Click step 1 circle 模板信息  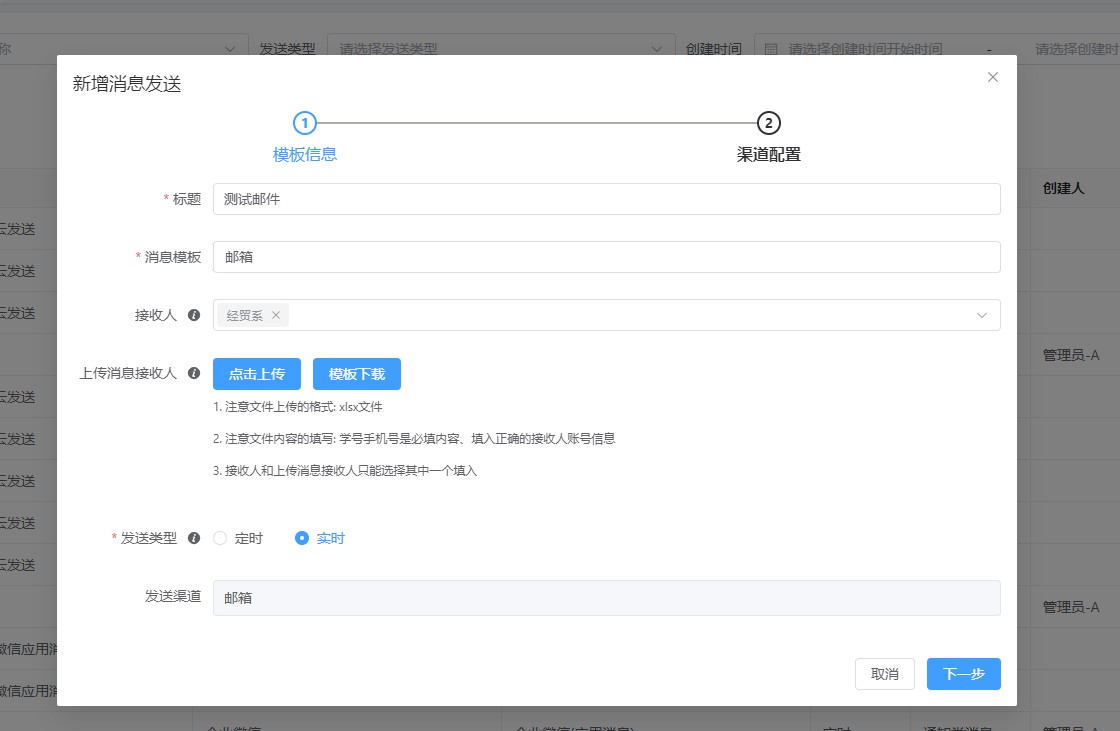pos(305,123)
